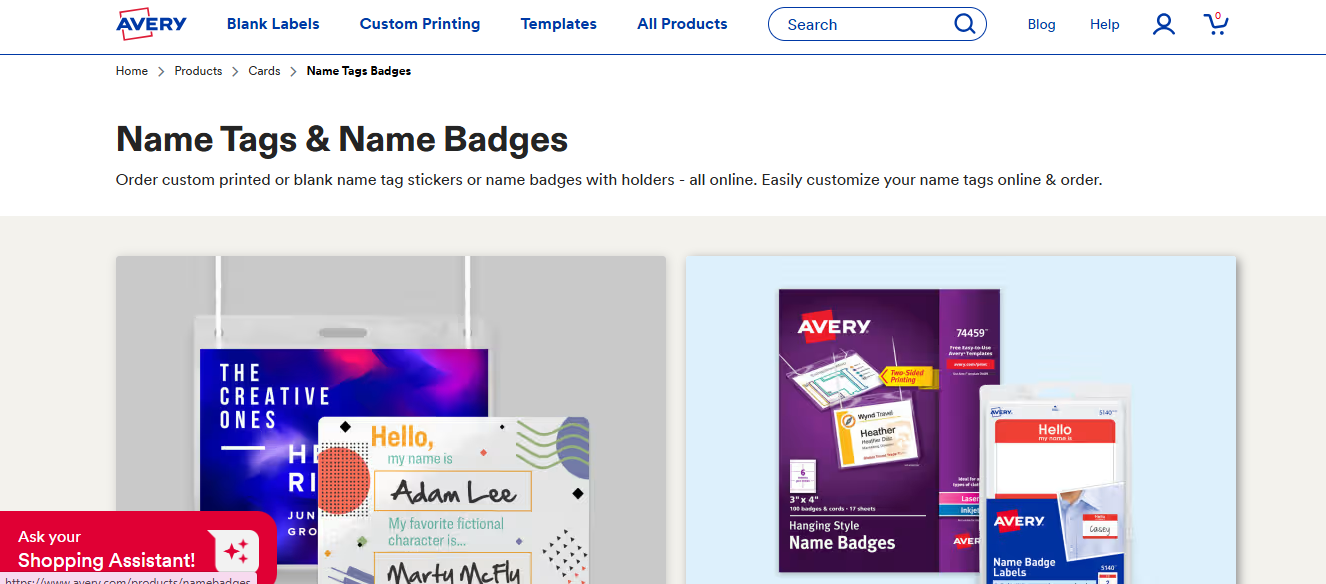This screenshot has height=584, width=1326.
Task: Open the Custom Printing menu
Action: pyautogui.click(x=420, y=24)
